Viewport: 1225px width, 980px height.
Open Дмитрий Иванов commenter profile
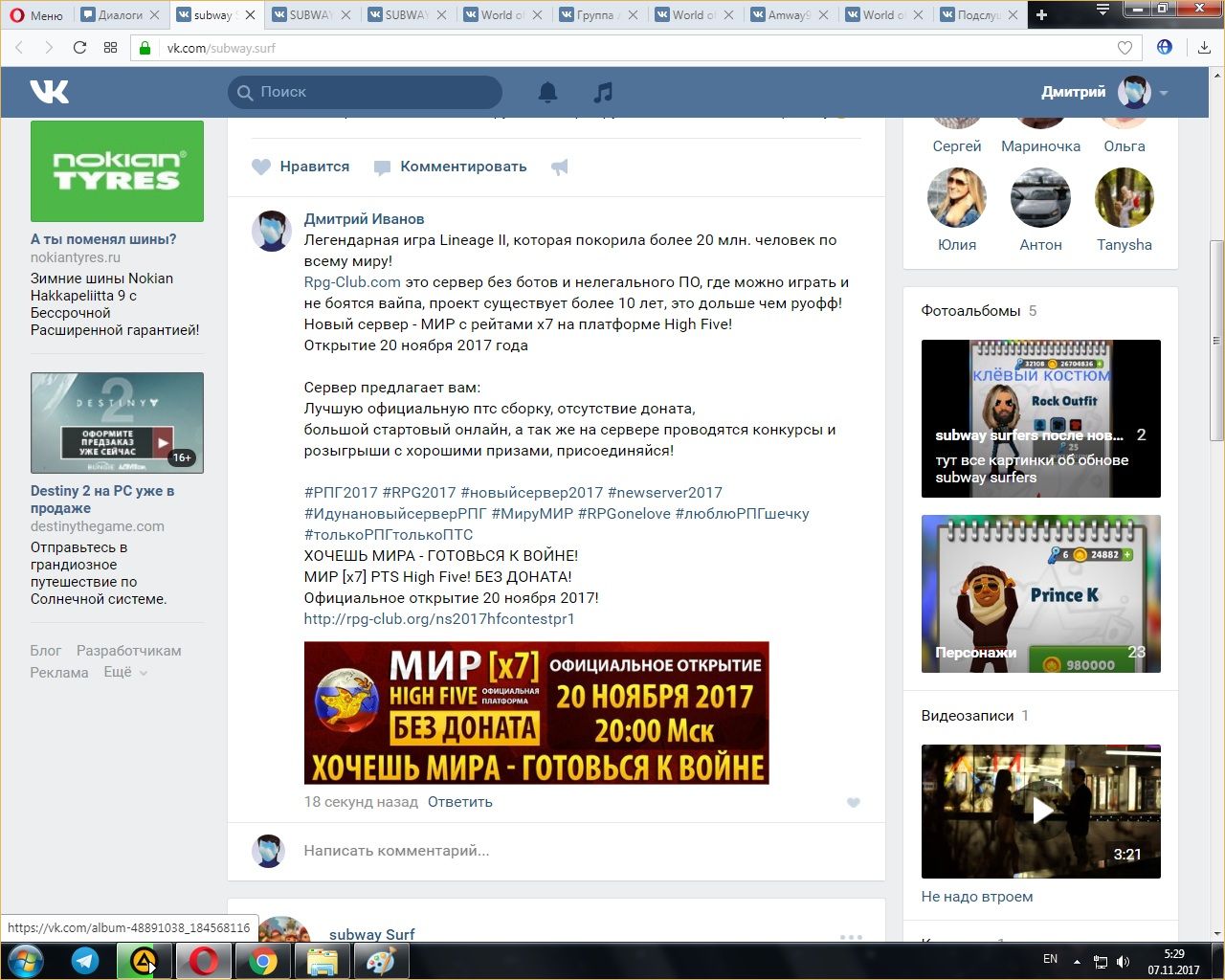click(x=364, y=219)
